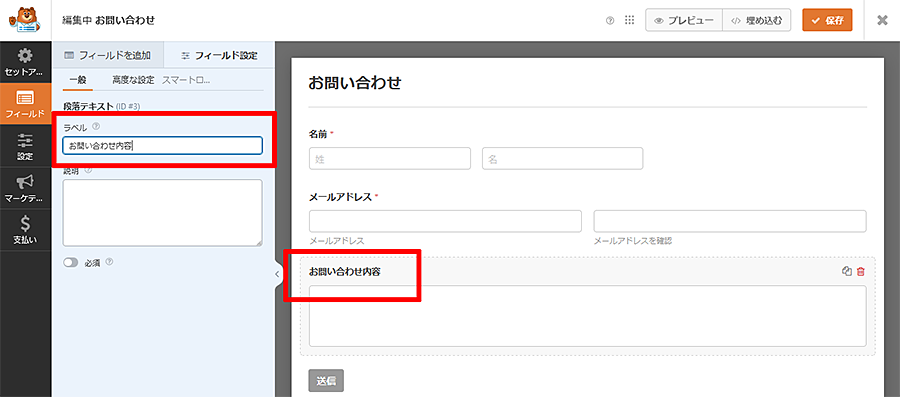The image size is (900, 397).
Task: Open the セットアップ sidebar section
Action: tap(25, 63)
